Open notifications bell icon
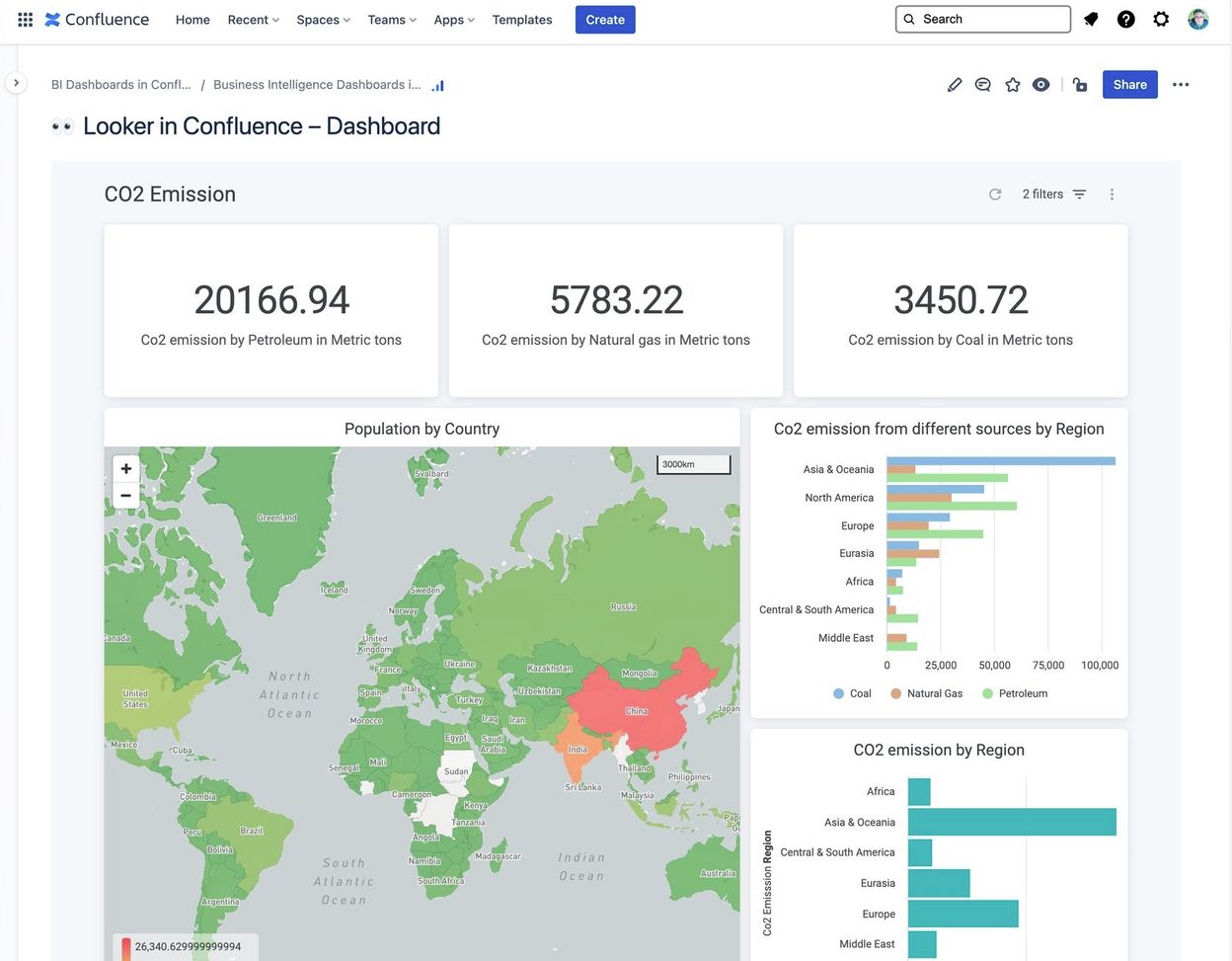Viewport: 1232px width, 961px height. coord(1091,19)
